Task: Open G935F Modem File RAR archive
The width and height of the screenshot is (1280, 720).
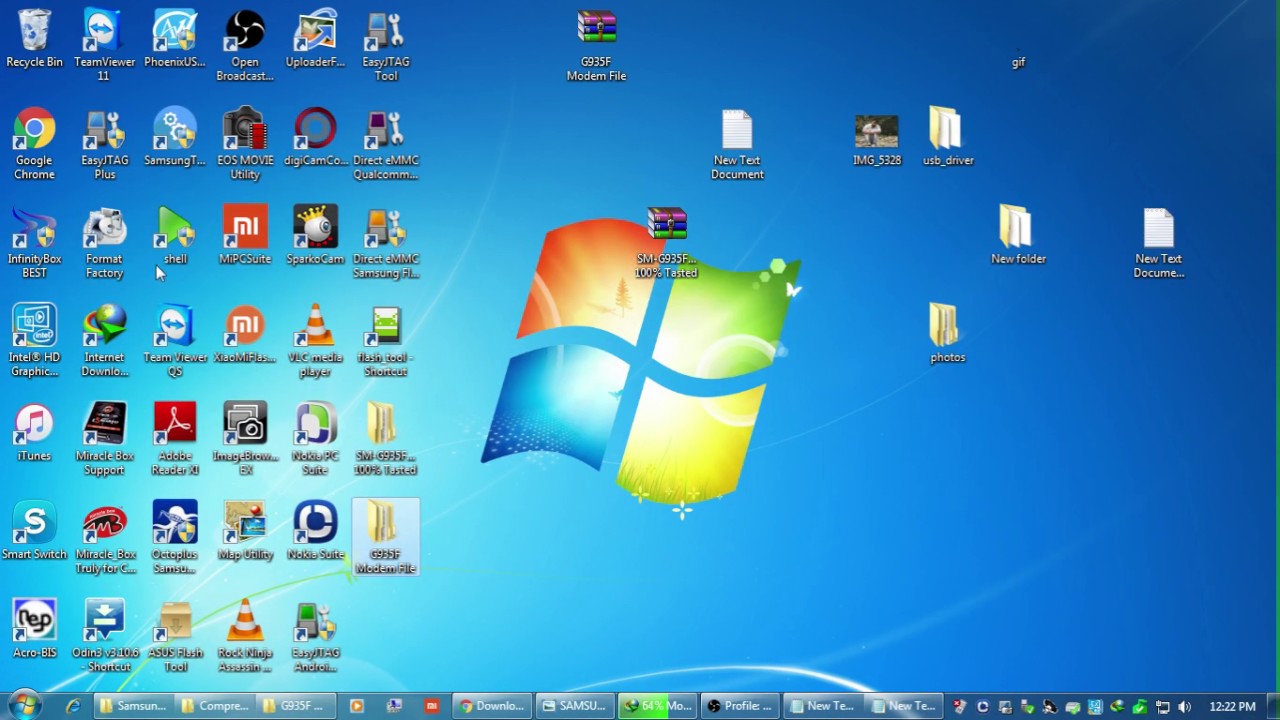Action: pyautogui.click(x=596, y=46)
